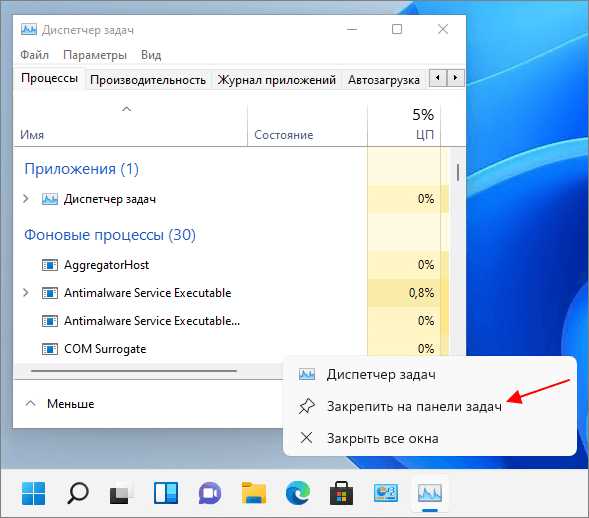Open Widgets panel from taskbar
Viewport: 589px width, 518px height.
166,493
